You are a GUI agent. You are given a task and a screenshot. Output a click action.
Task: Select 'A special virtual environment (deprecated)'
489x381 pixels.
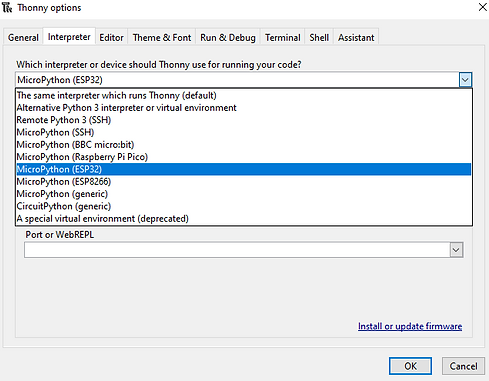[x=244, y=219]
